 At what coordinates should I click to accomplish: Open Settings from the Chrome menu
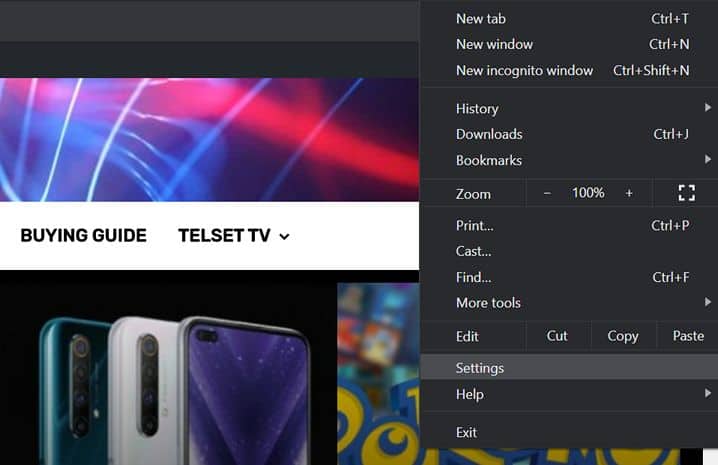point(569,368)
